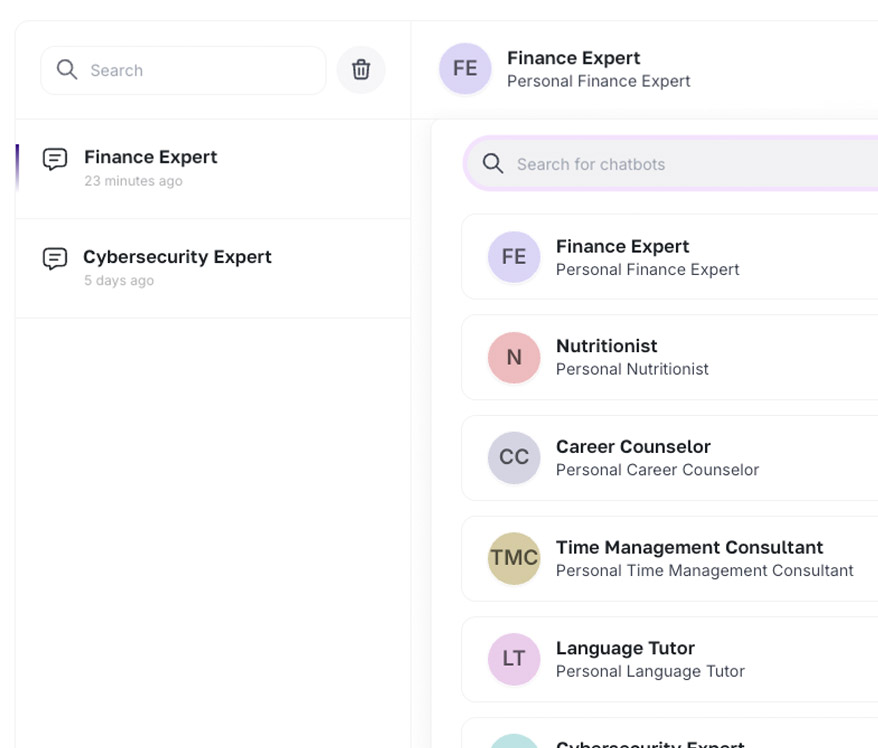
Task: Click the LT avatar for Language Tutor
Action: (514, 659)
